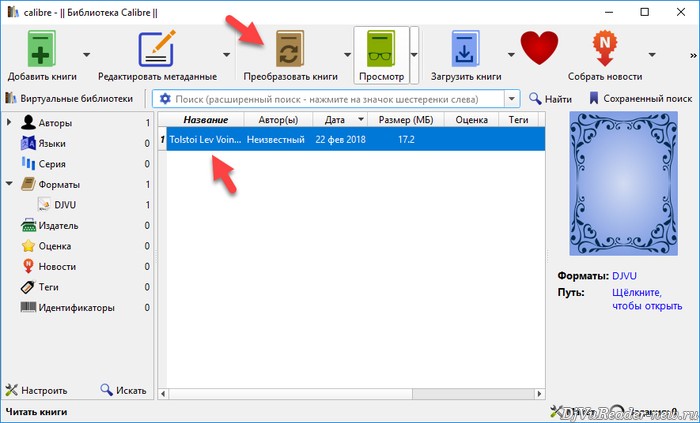
Task: Sort by Оценка column header
Action: pos(471,120)
